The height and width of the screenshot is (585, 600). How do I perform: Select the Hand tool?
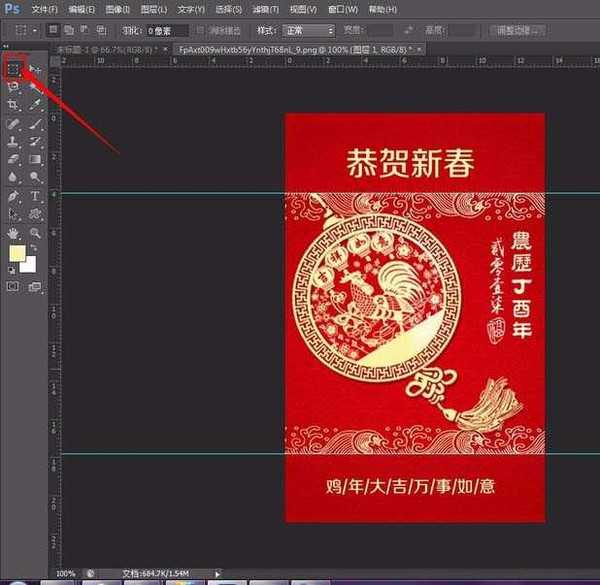(14, 232)
